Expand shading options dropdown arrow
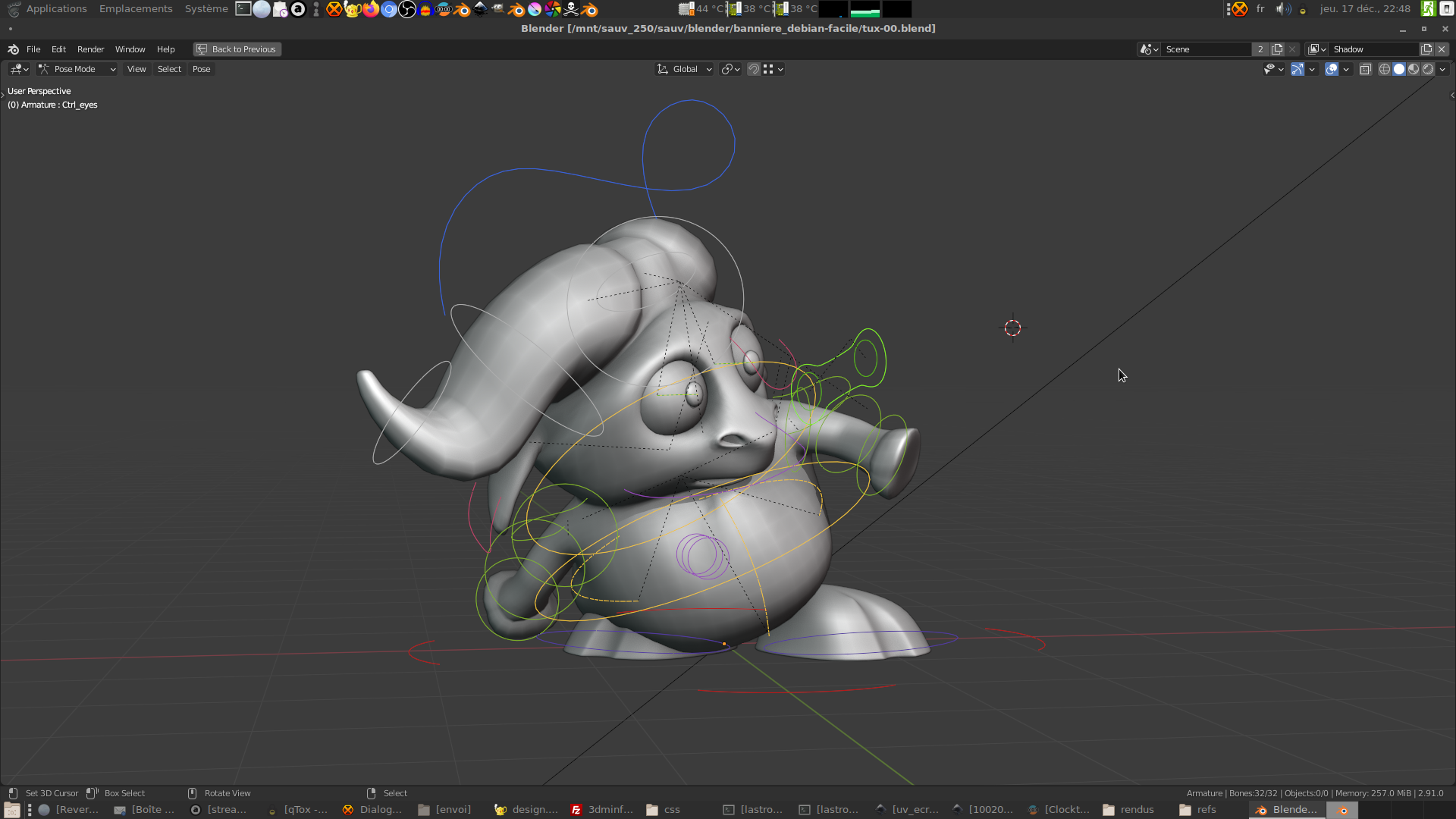 [x=1442, y=69]
